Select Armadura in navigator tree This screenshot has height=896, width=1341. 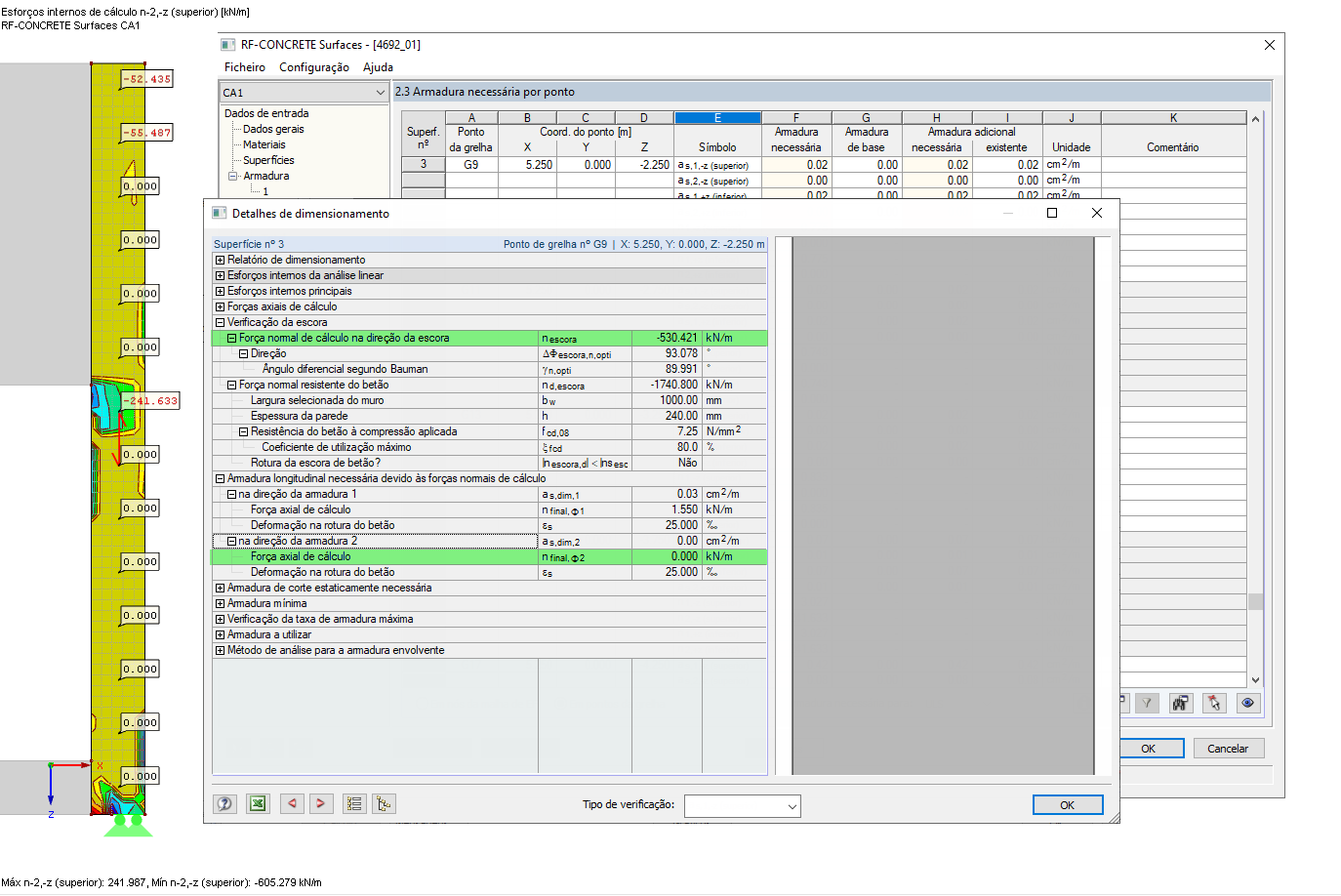click(x=266, y=177)
